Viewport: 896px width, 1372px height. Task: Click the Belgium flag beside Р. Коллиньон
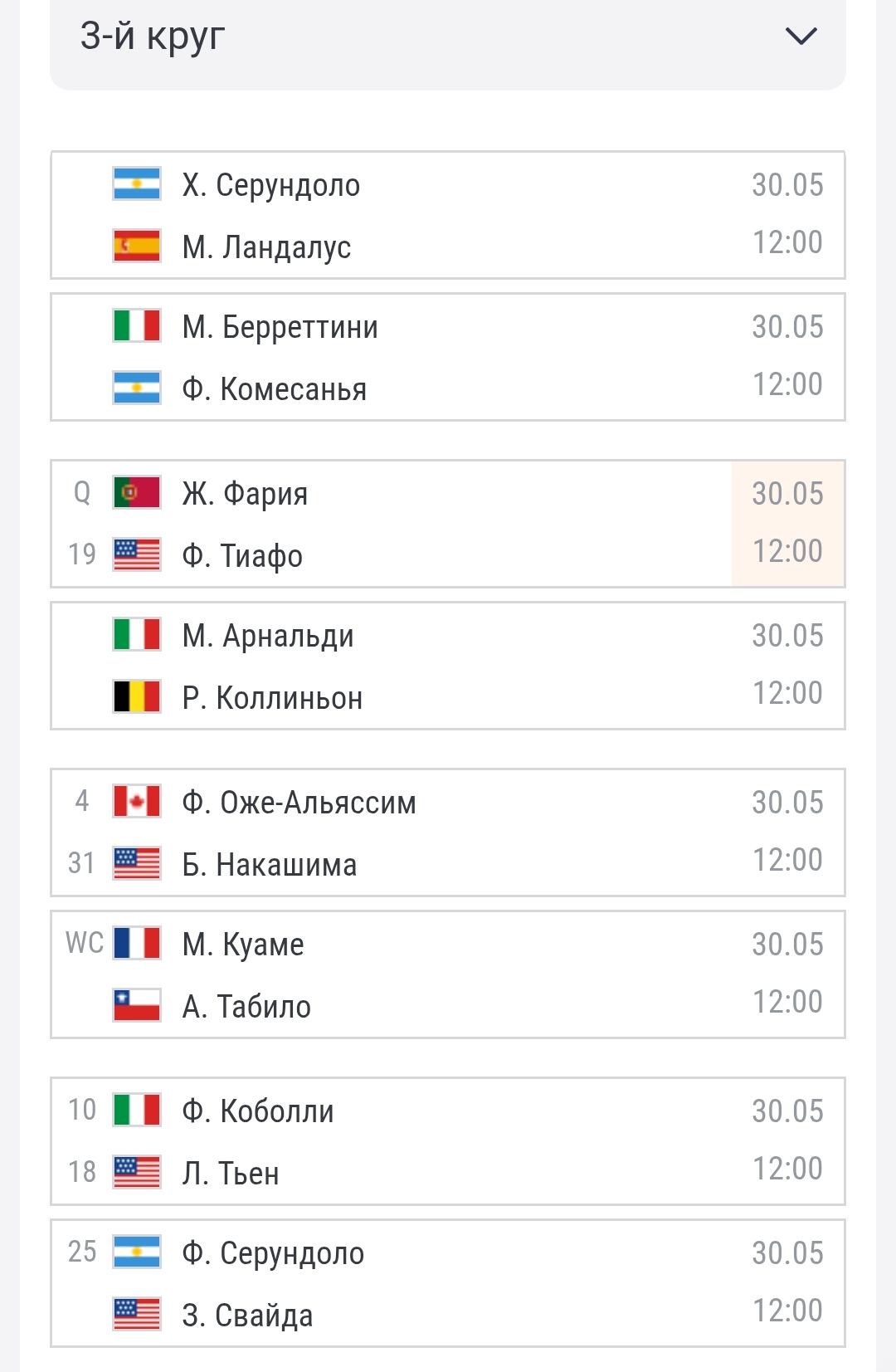(137, 697)
